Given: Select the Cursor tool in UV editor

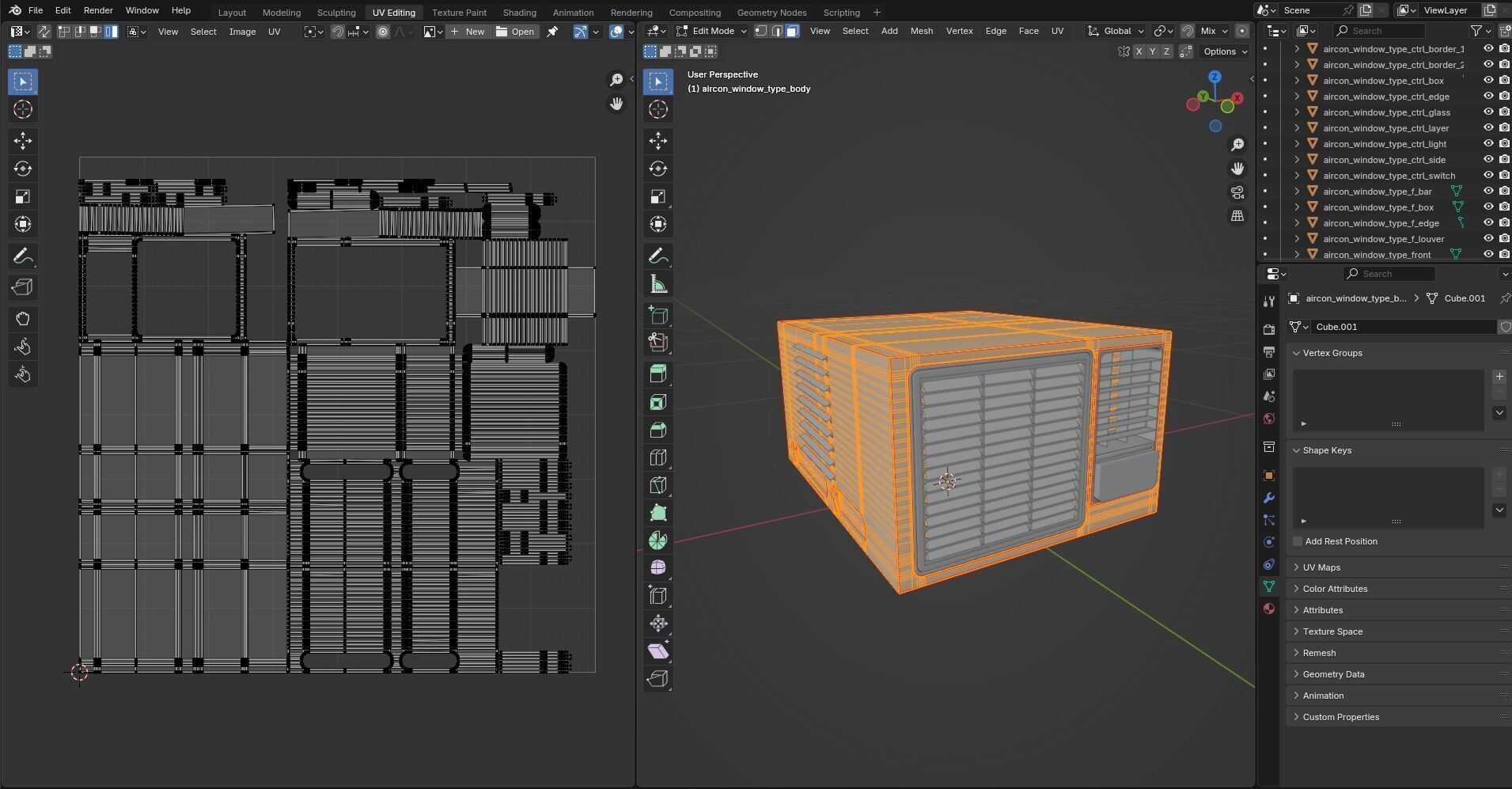Looking at the screenshot, I should point(23,109).
